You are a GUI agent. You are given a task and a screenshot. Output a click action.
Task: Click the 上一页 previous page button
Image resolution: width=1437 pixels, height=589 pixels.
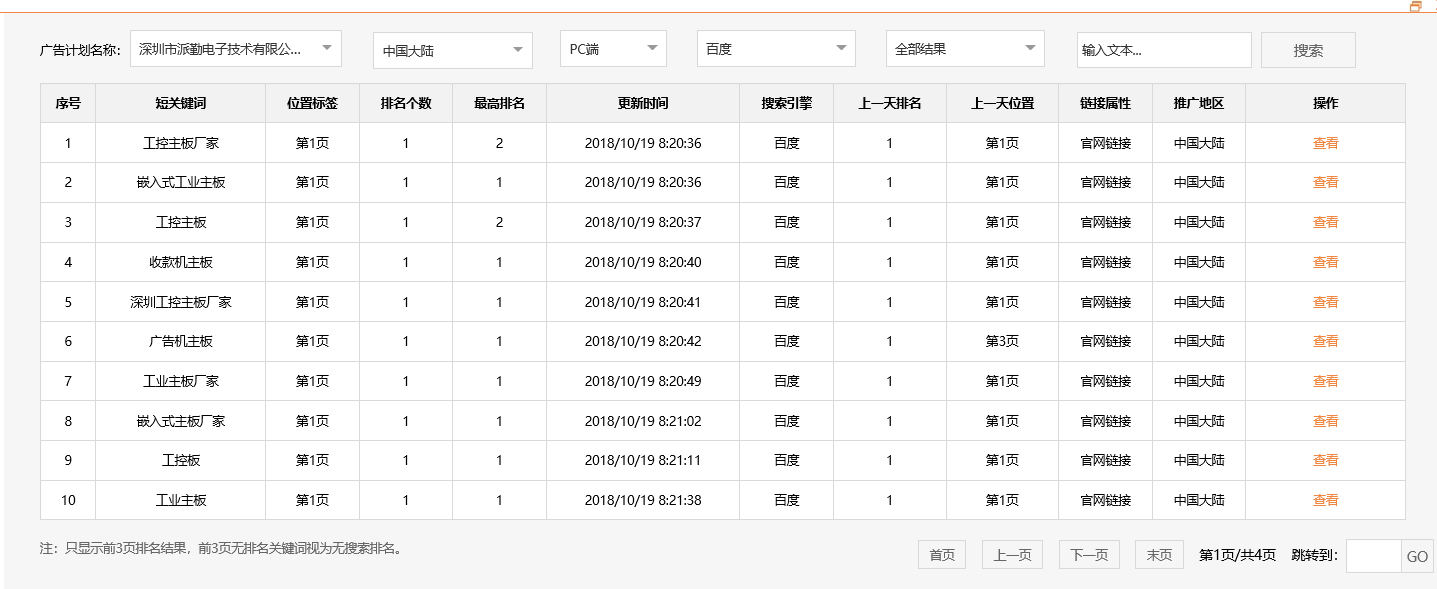pyautogui.click(x=1011, y=554)
